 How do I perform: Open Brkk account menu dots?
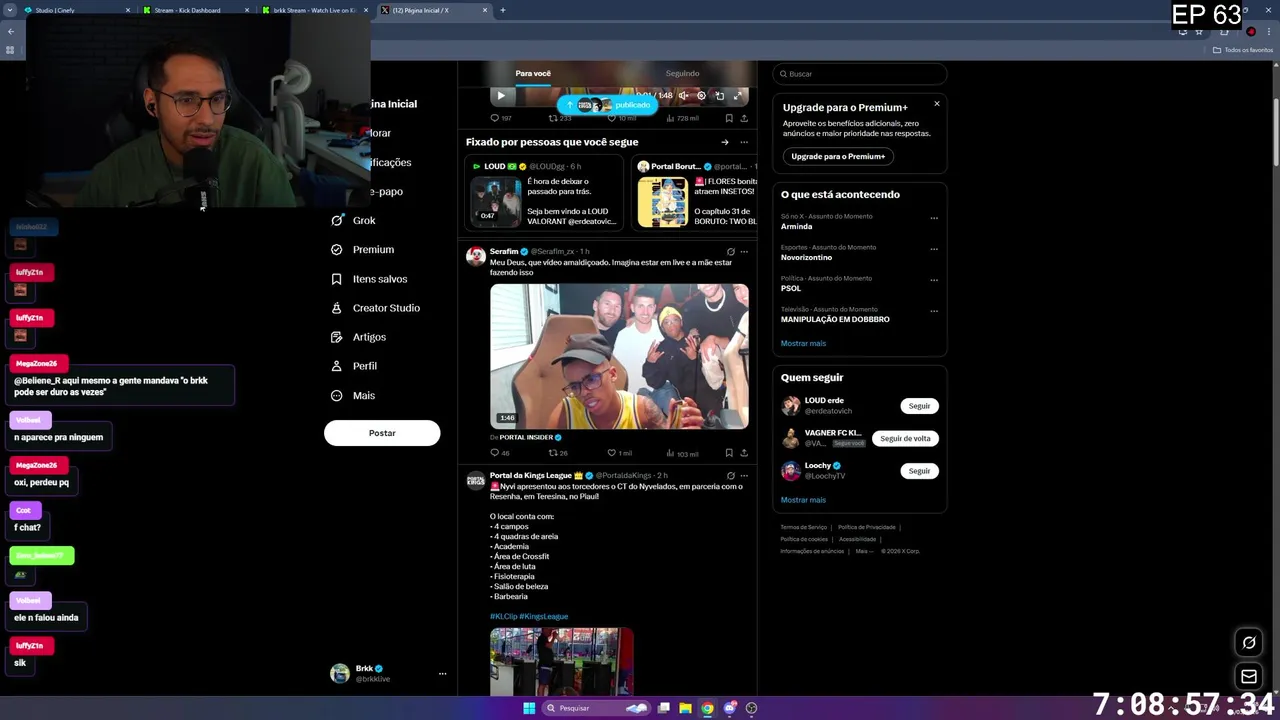[x=442, y=674]
